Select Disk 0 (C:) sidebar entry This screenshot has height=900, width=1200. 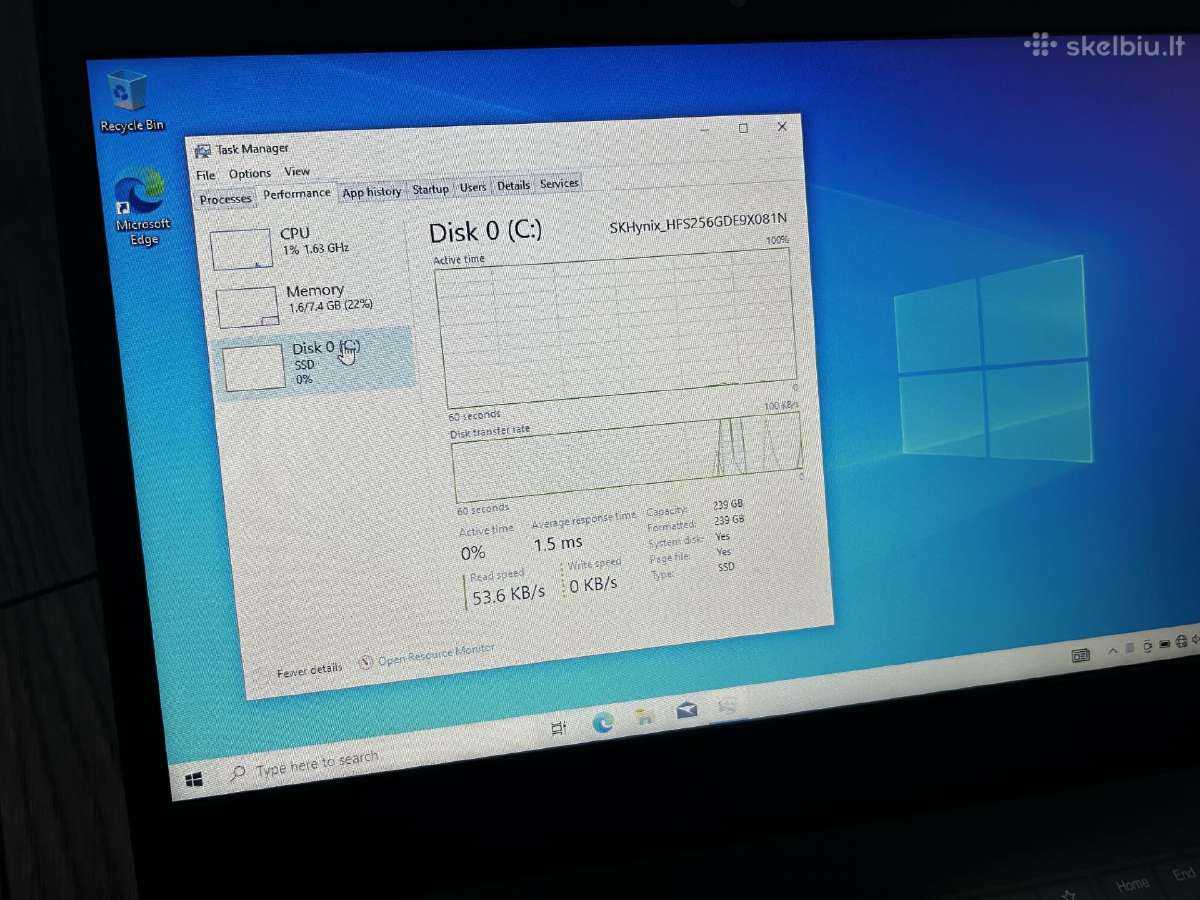coord(316,361)
